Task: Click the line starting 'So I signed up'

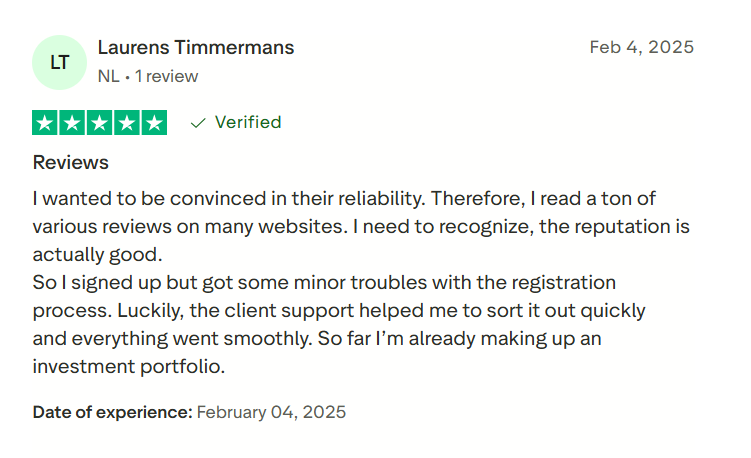Action: [x=324, y=282]
